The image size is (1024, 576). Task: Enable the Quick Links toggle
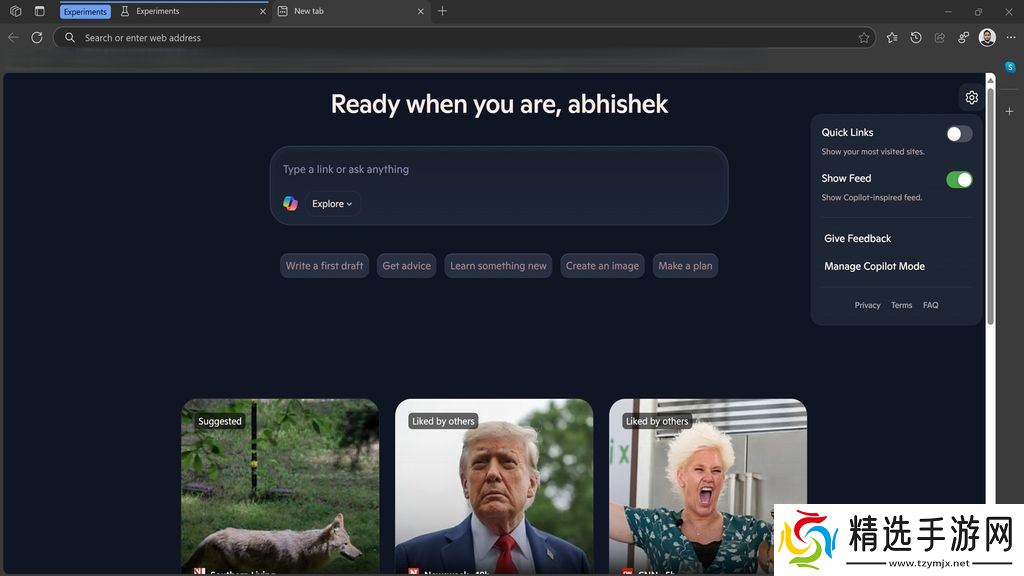(958, 134)
